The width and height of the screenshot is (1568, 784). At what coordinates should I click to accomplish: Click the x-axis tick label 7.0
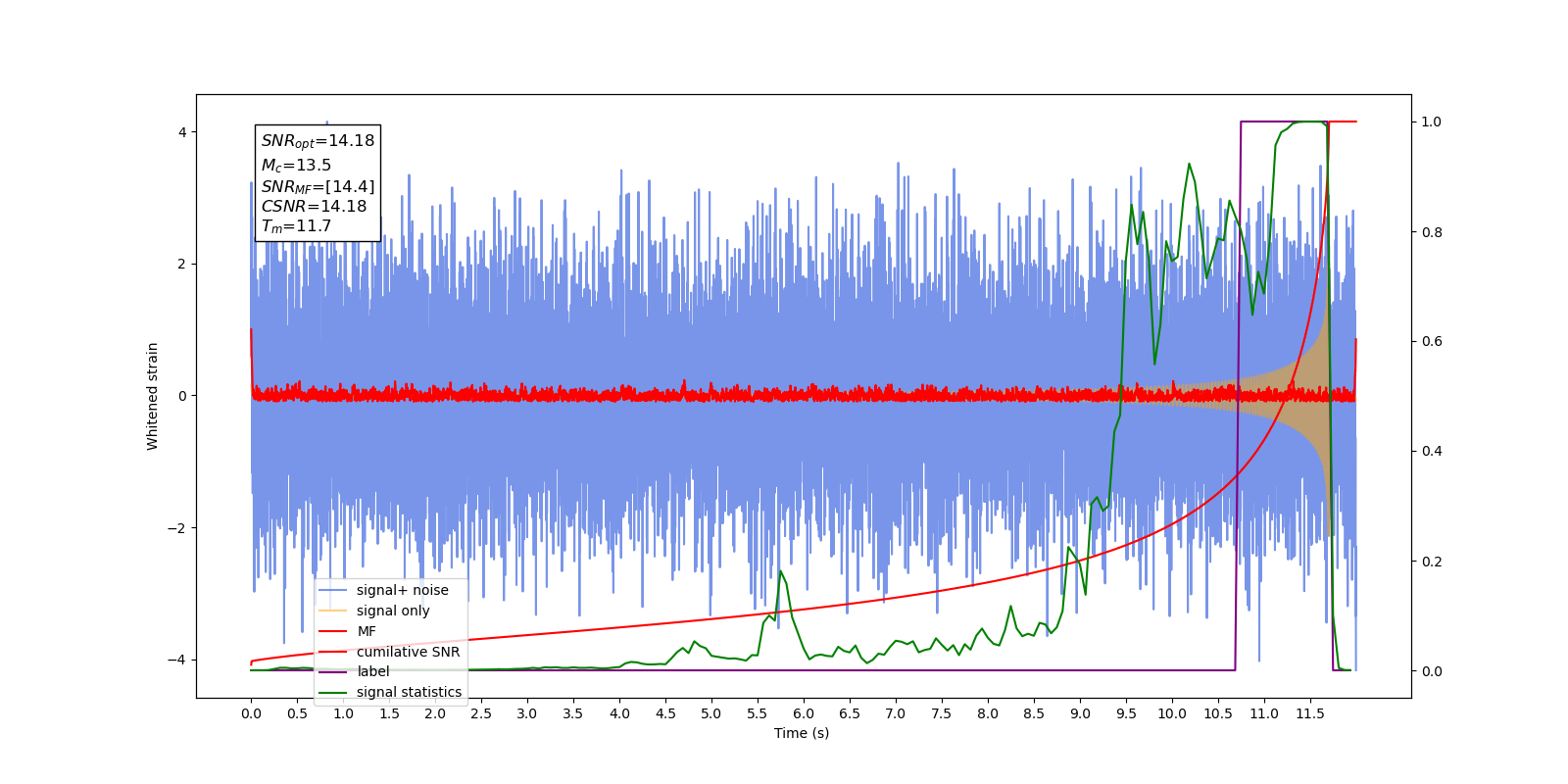click(x=896, y=713)
